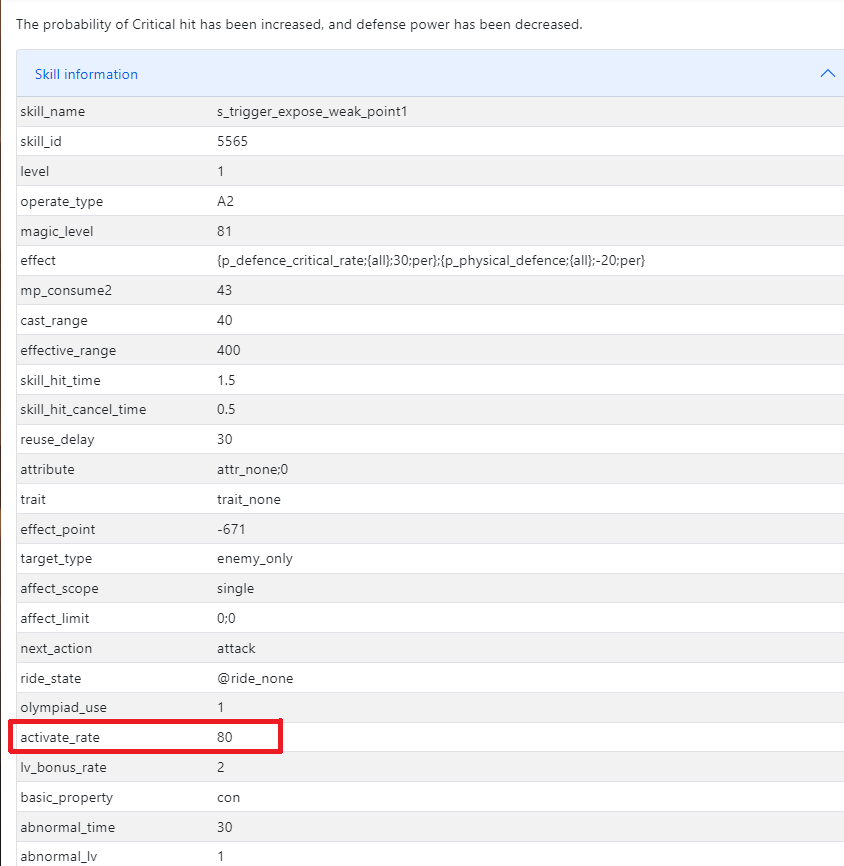
Task: Click the operate_type value A2
Action: 225,202
